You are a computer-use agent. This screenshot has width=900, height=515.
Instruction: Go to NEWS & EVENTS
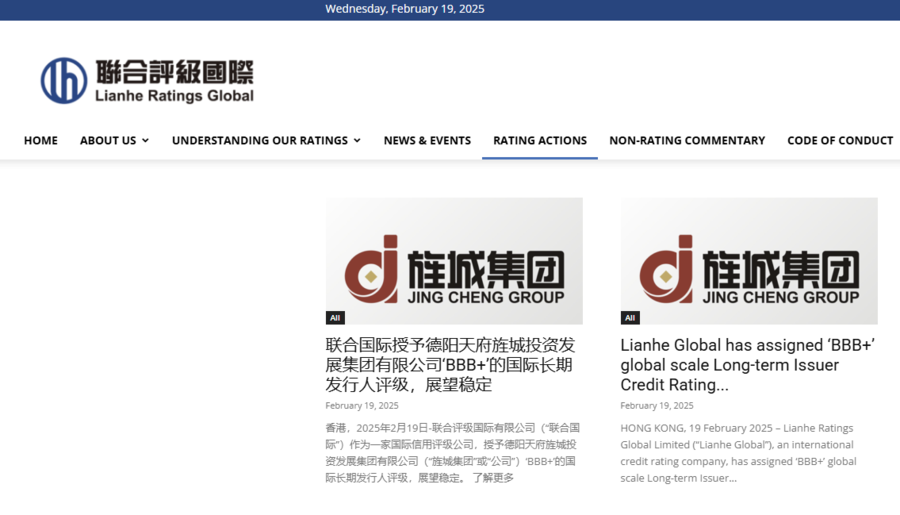click(x=427, y=141)
